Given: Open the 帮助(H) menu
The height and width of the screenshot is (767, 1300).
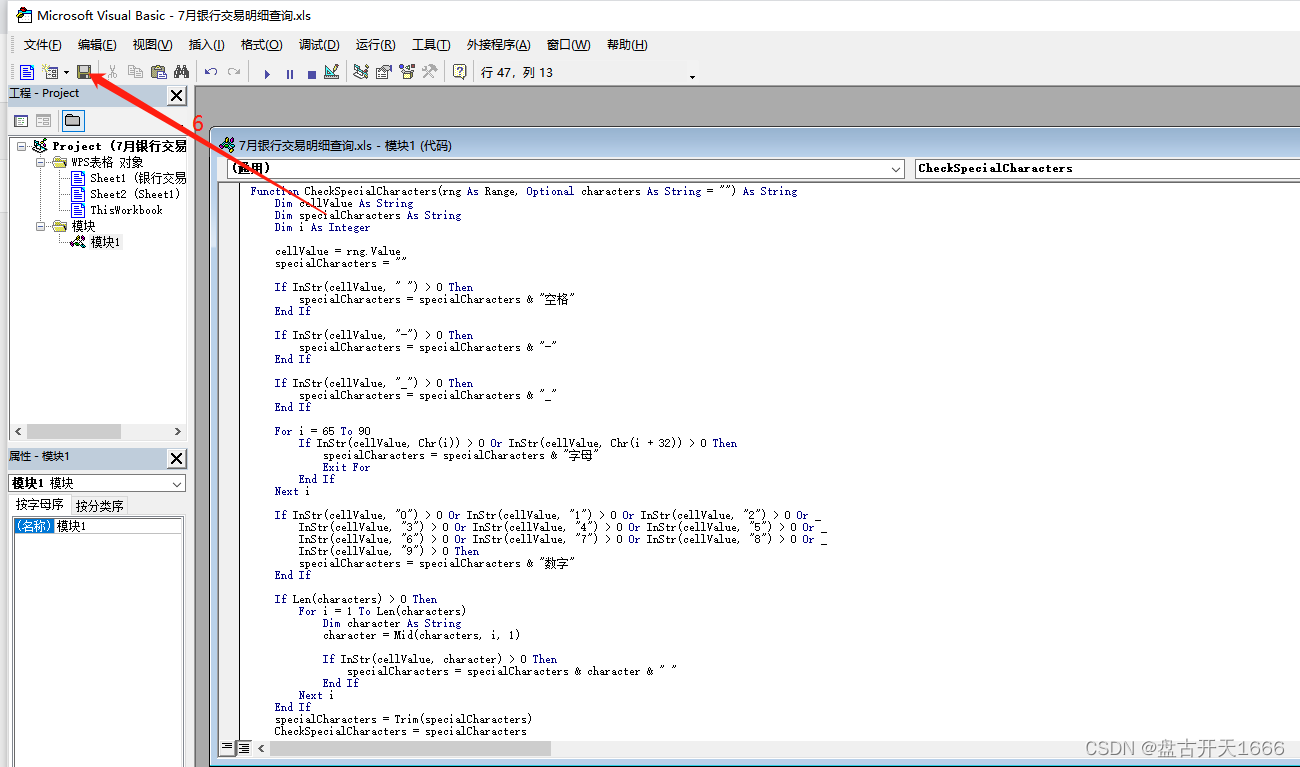Looking at the screenshot, I should (x=627, y=45).
